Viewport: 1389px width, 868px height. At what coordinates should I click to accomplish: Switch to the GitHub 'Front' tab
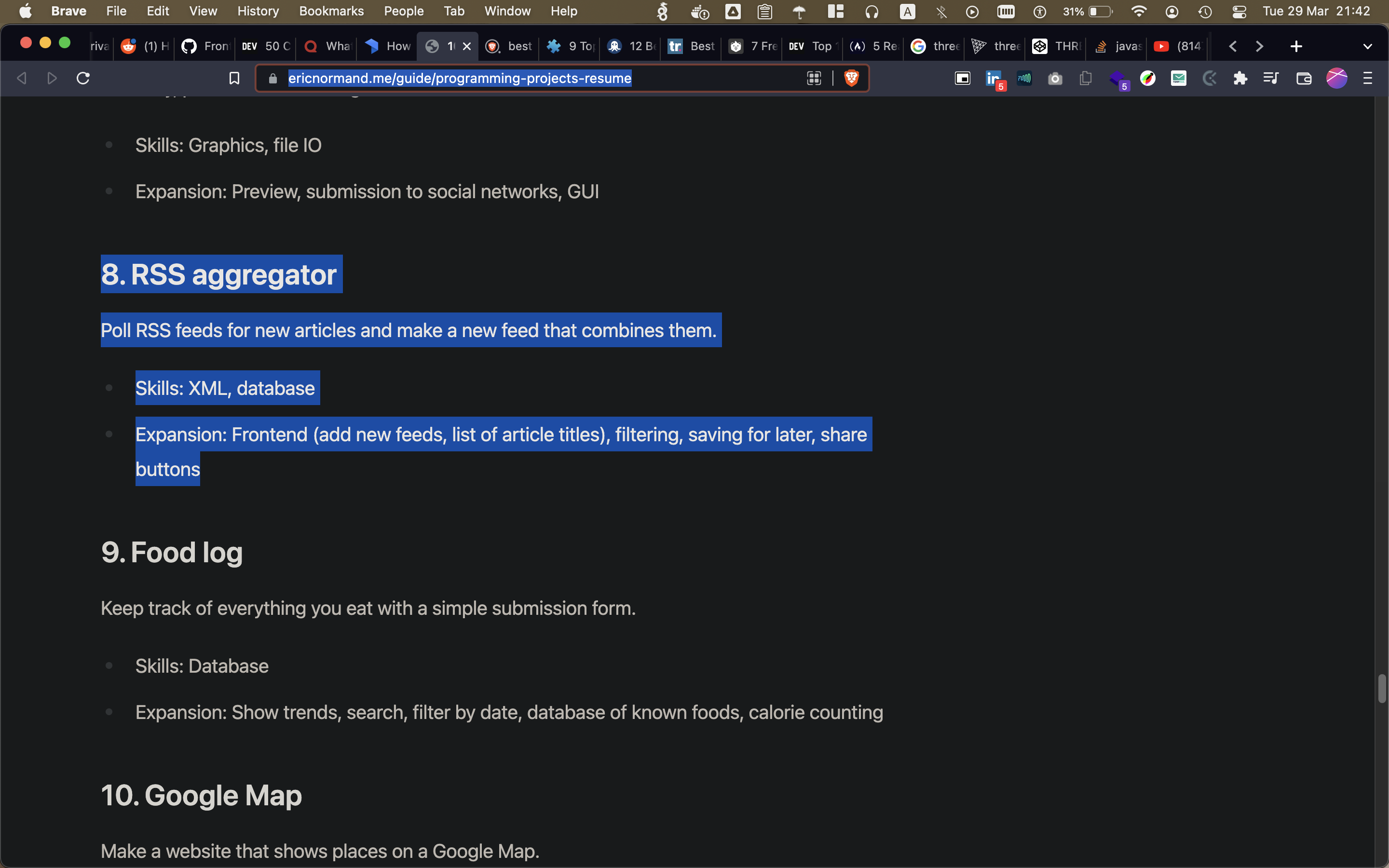point(205,46)
